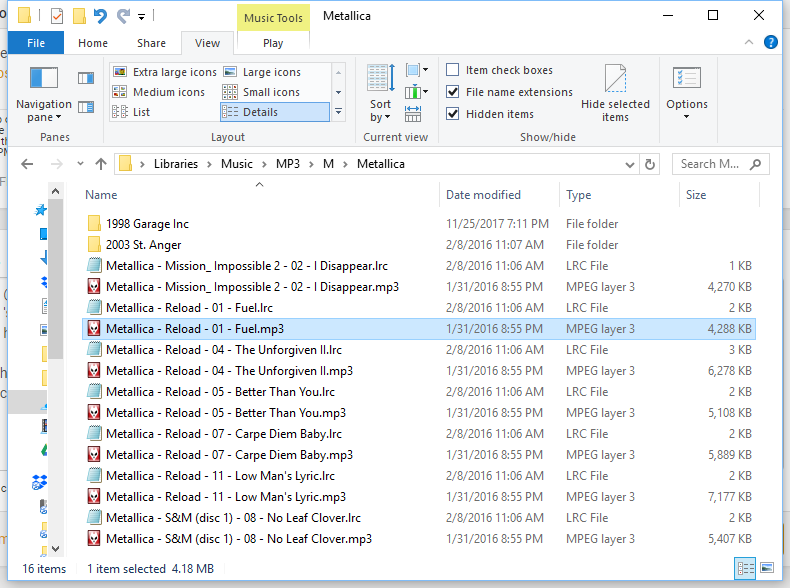This screenshot has width=790, height=588.
Task: Navigate to MP3 in breadcrumb
Action: click(x=288, y=164)
